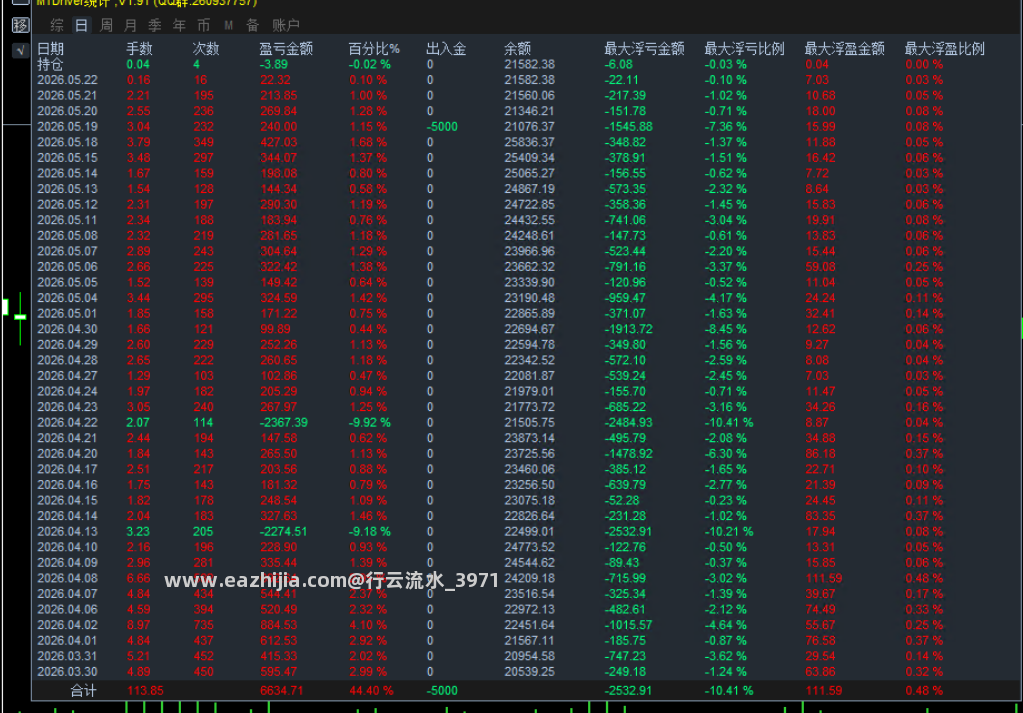This screenshot has width=1023, height=713.
Task: Click the profit amount 884.53
Action: point(279,625)
